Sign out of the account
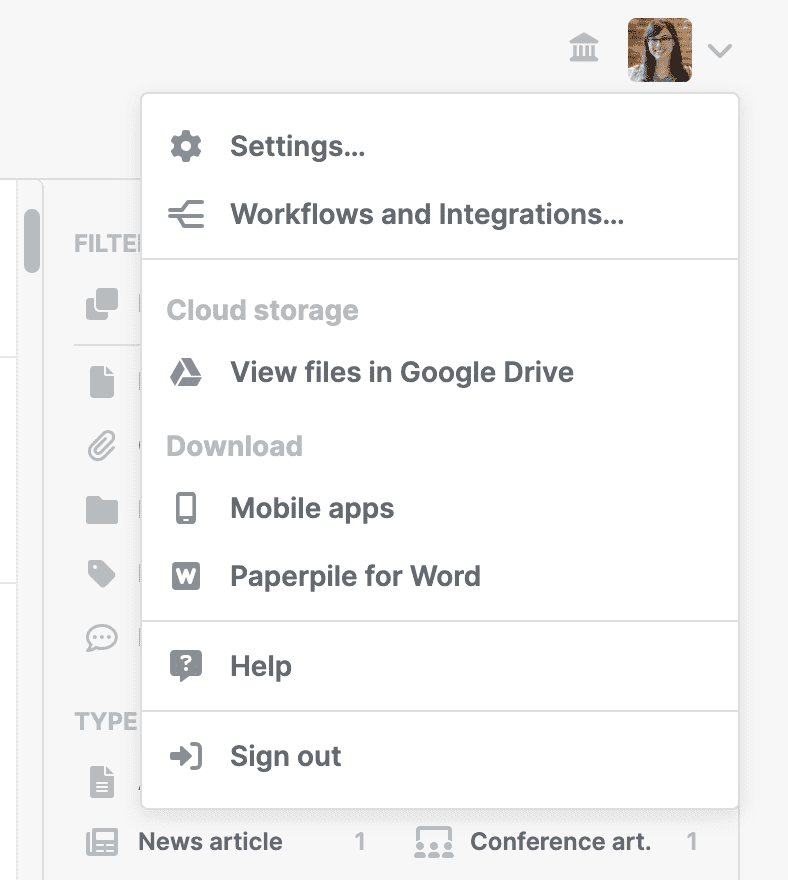Image resolution: width=788 pixels, height=880 pixels. point(286,756)
